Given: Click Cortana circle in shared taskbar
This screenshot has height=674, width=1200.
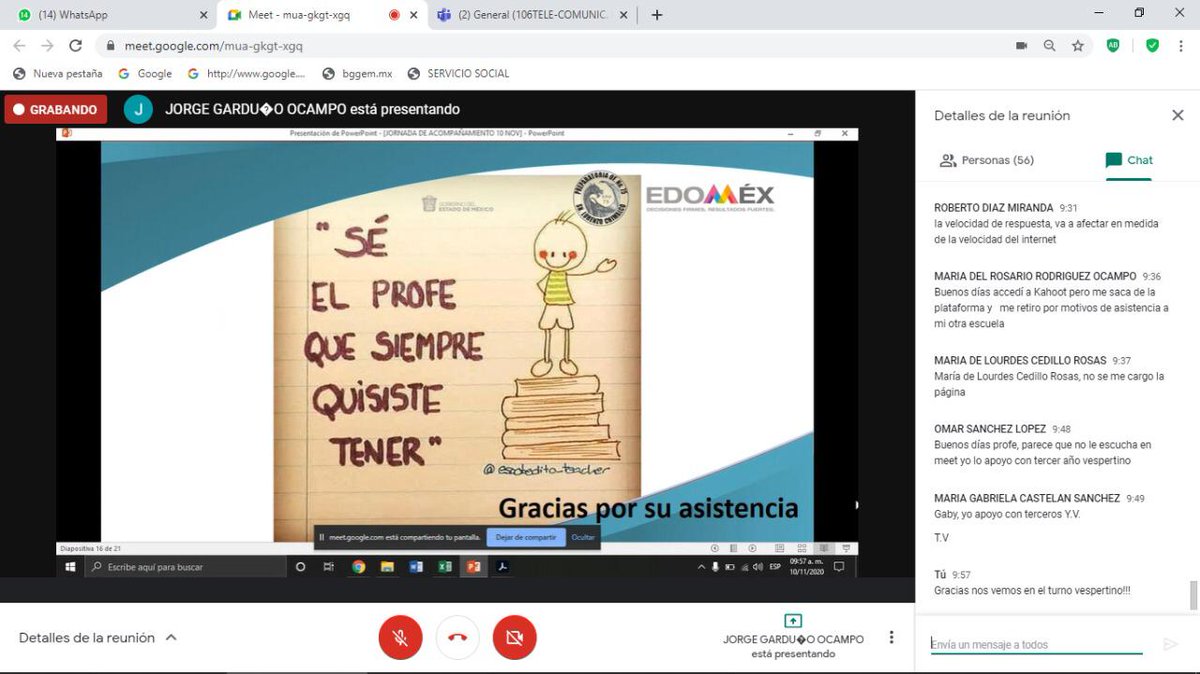Looking at the screenshot, I should (301, 566).
